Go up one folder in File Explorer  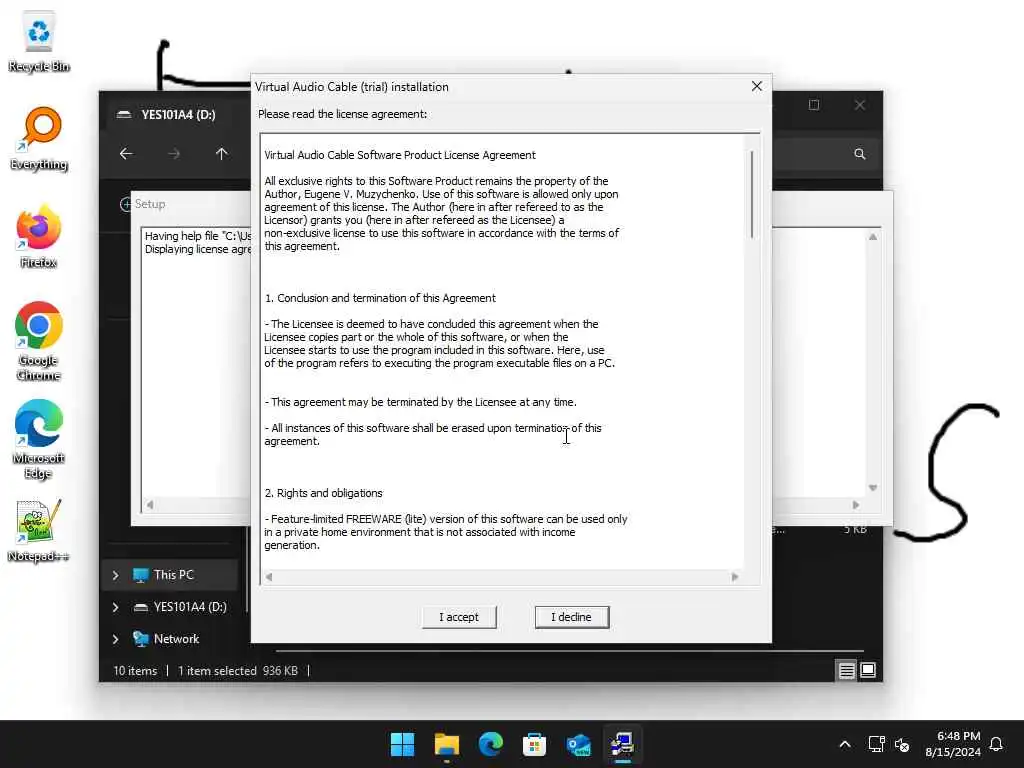pos(221,153)
